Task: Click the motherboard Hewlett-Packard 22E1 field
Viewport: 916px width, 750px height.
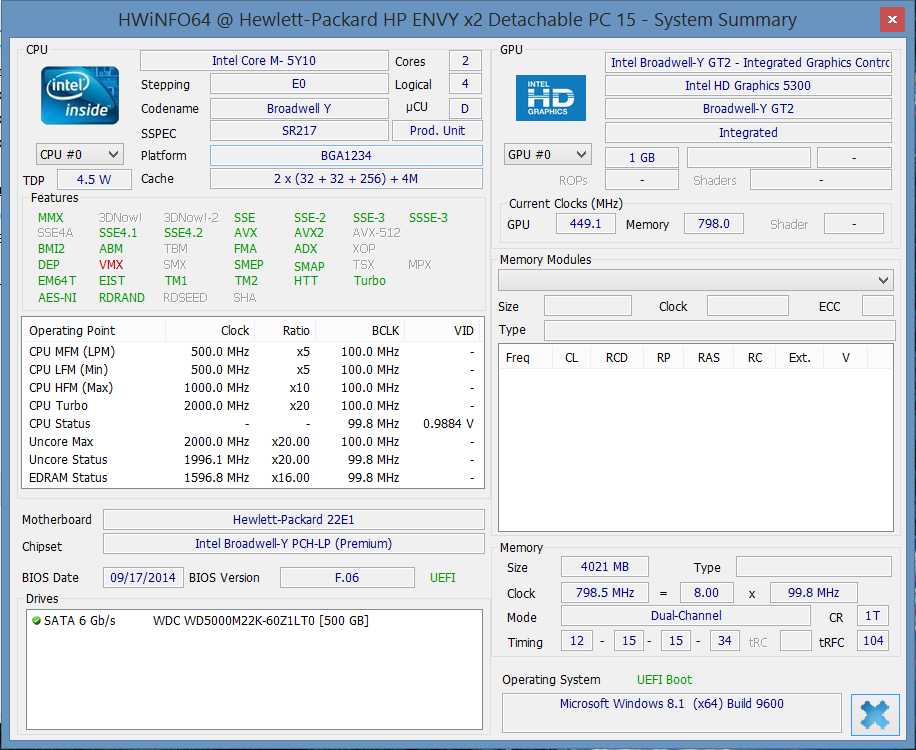Action: (294, 519)
